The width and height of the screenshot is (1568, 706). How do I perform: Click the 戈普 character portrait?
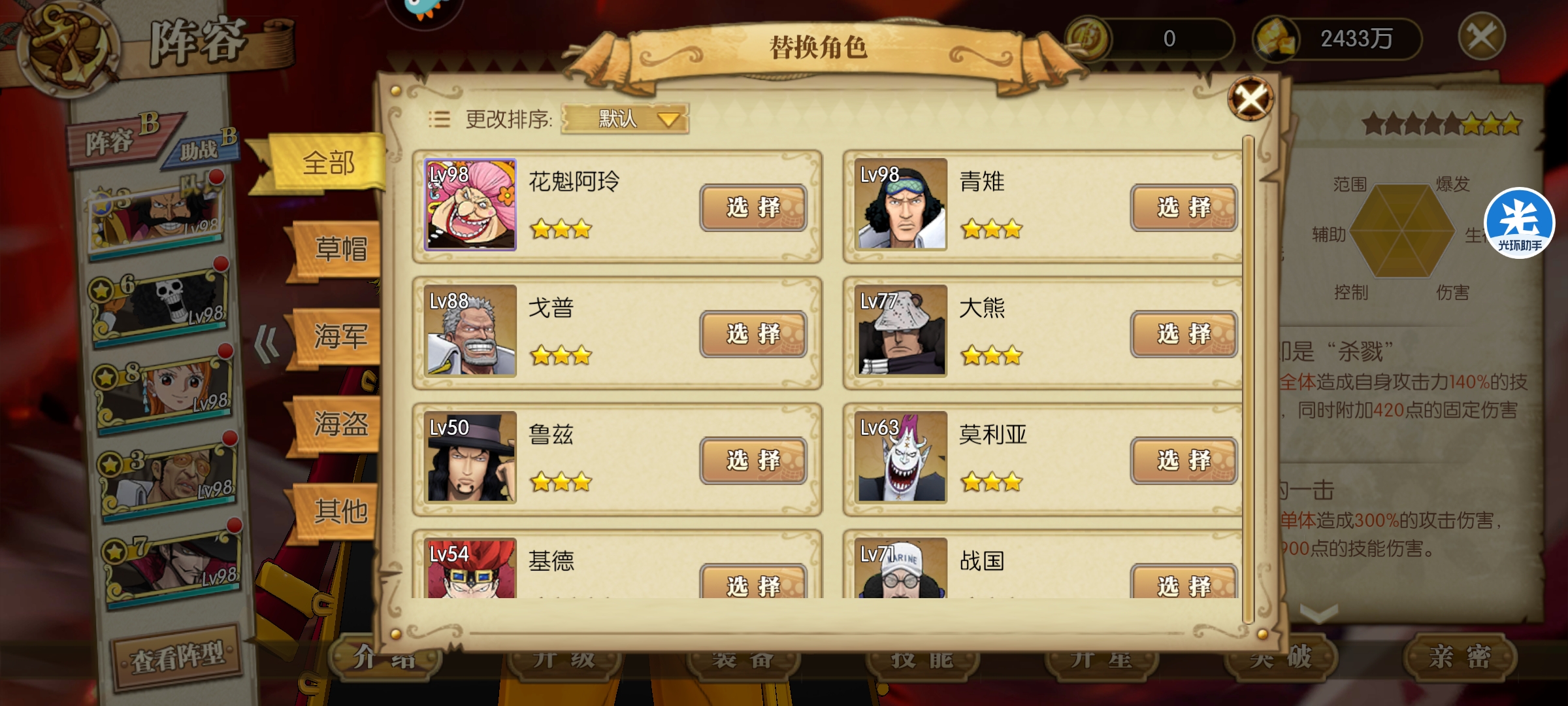pyautogui.click(x=470, y=331)
